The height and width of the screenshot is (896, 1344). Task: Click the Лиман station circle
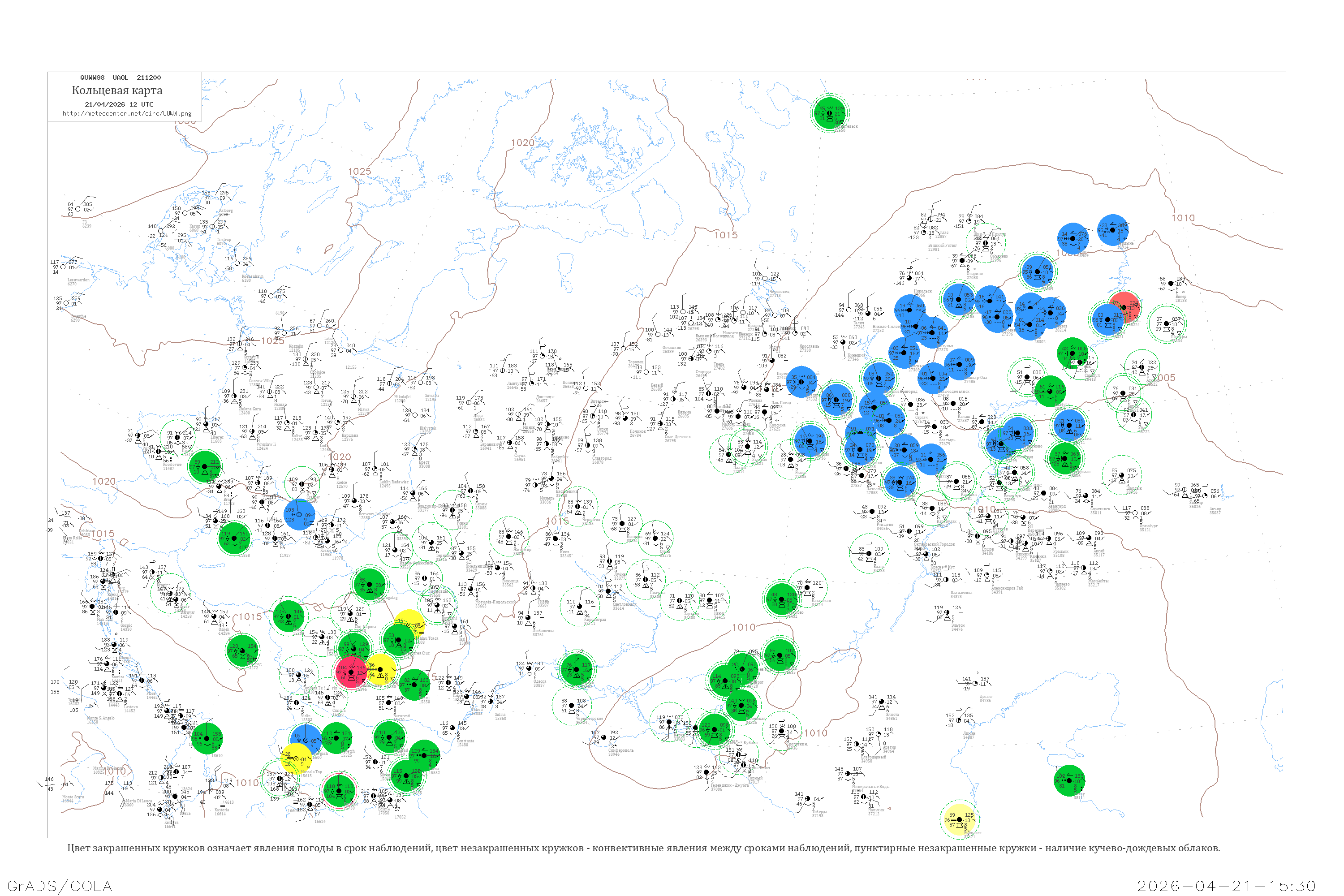click(960, 720)
